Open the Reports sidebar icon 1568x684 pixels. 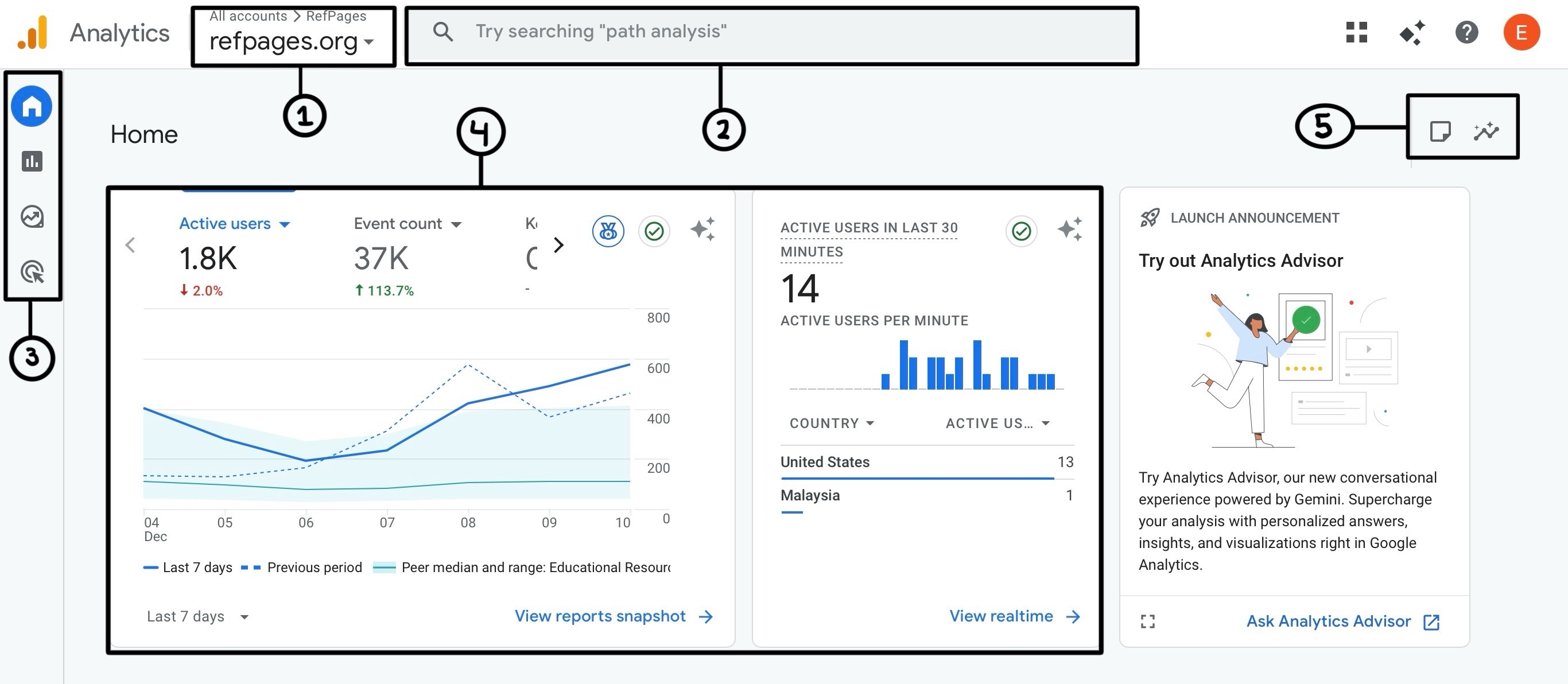pyautogui.click(x=32, y=161)
